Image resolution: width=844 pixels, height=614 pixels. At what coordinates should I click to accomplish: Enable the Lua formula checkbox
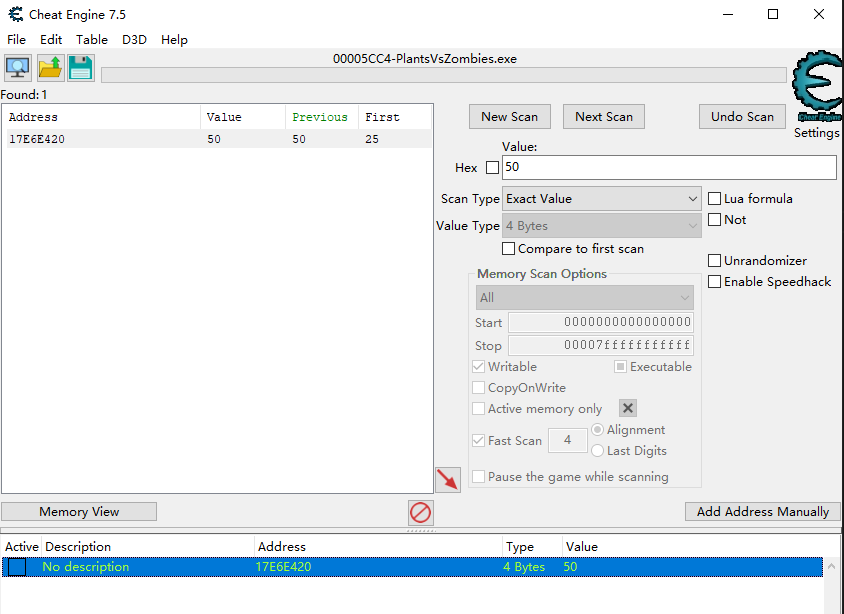(714, 199)
